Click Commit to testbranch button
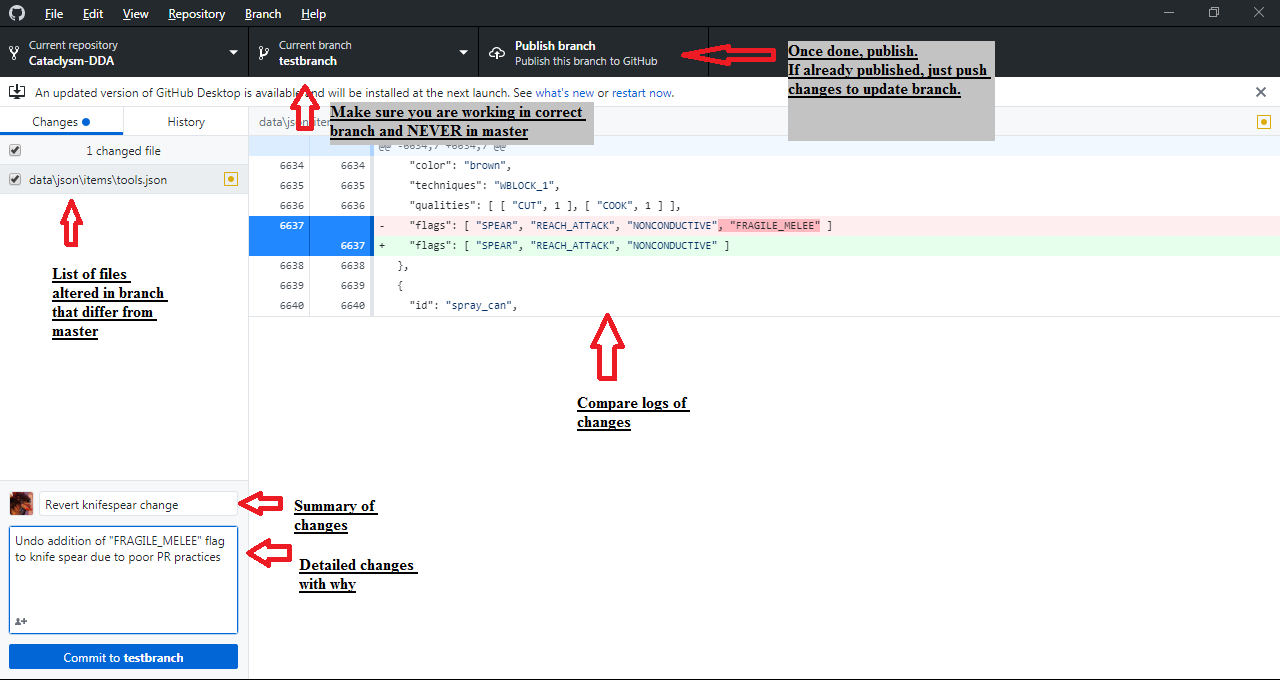Screen dimensions: 1280x680 click(124, 657)
